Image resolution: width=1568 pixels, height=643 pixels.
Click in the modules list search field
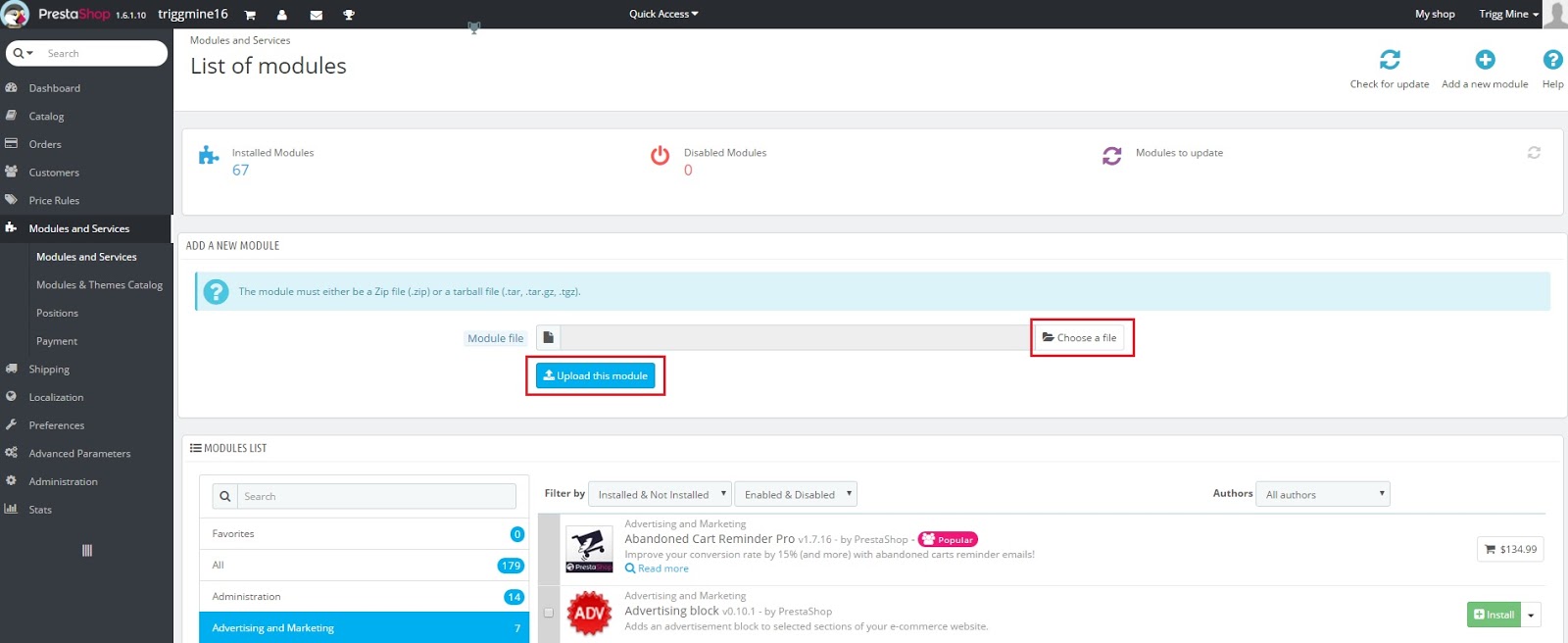[377, 496]
